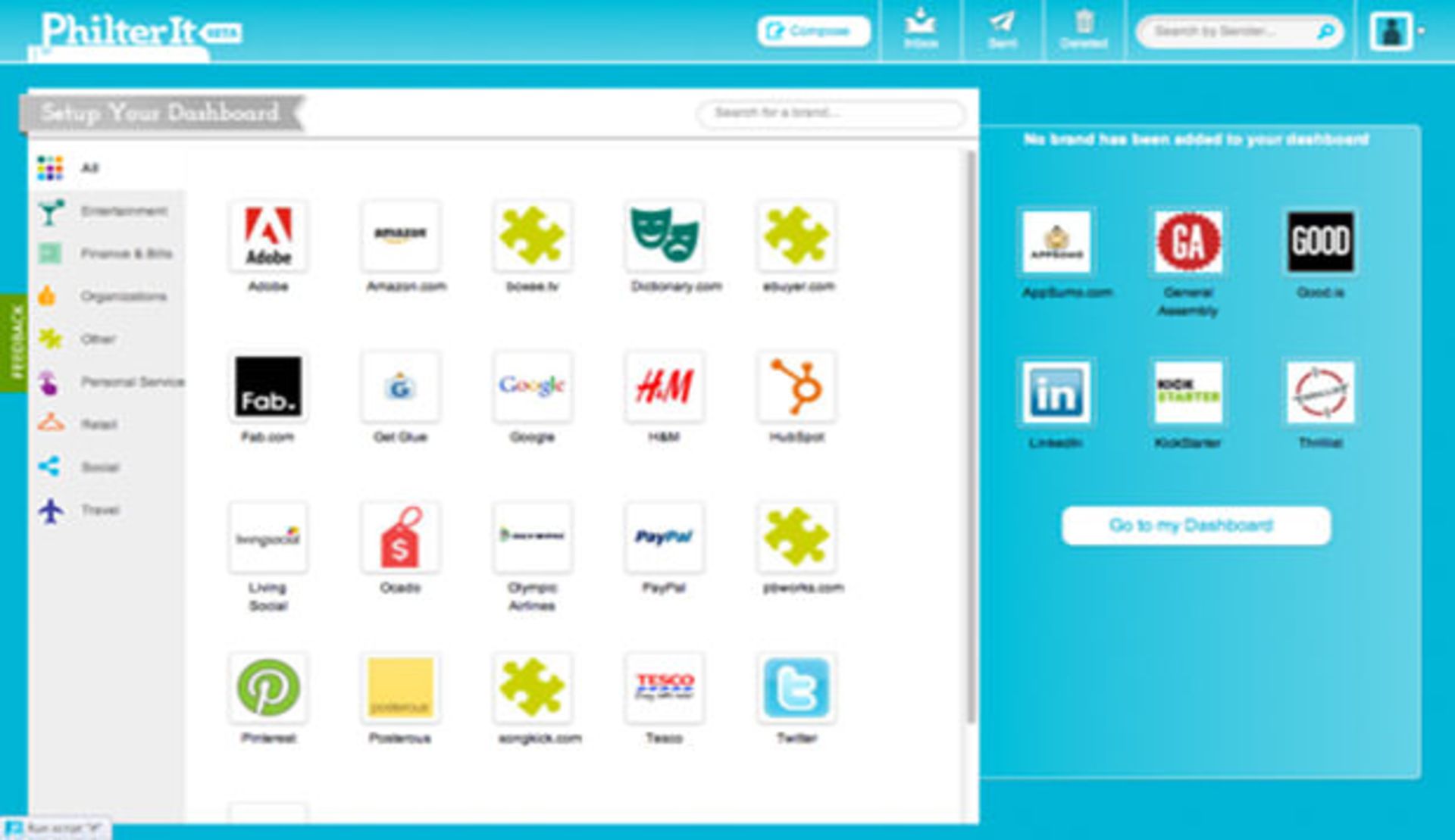Select the AppSumo.com suggested brand
Image resolution: width=1455 pixels, height=840 pixels.
1056,242
